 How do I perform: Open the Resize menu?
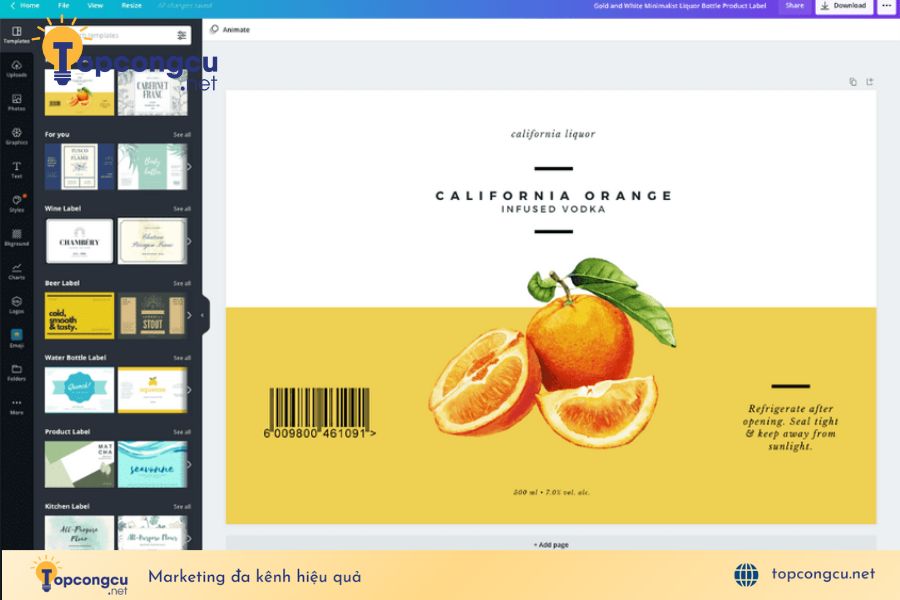(x=131, y=5)
